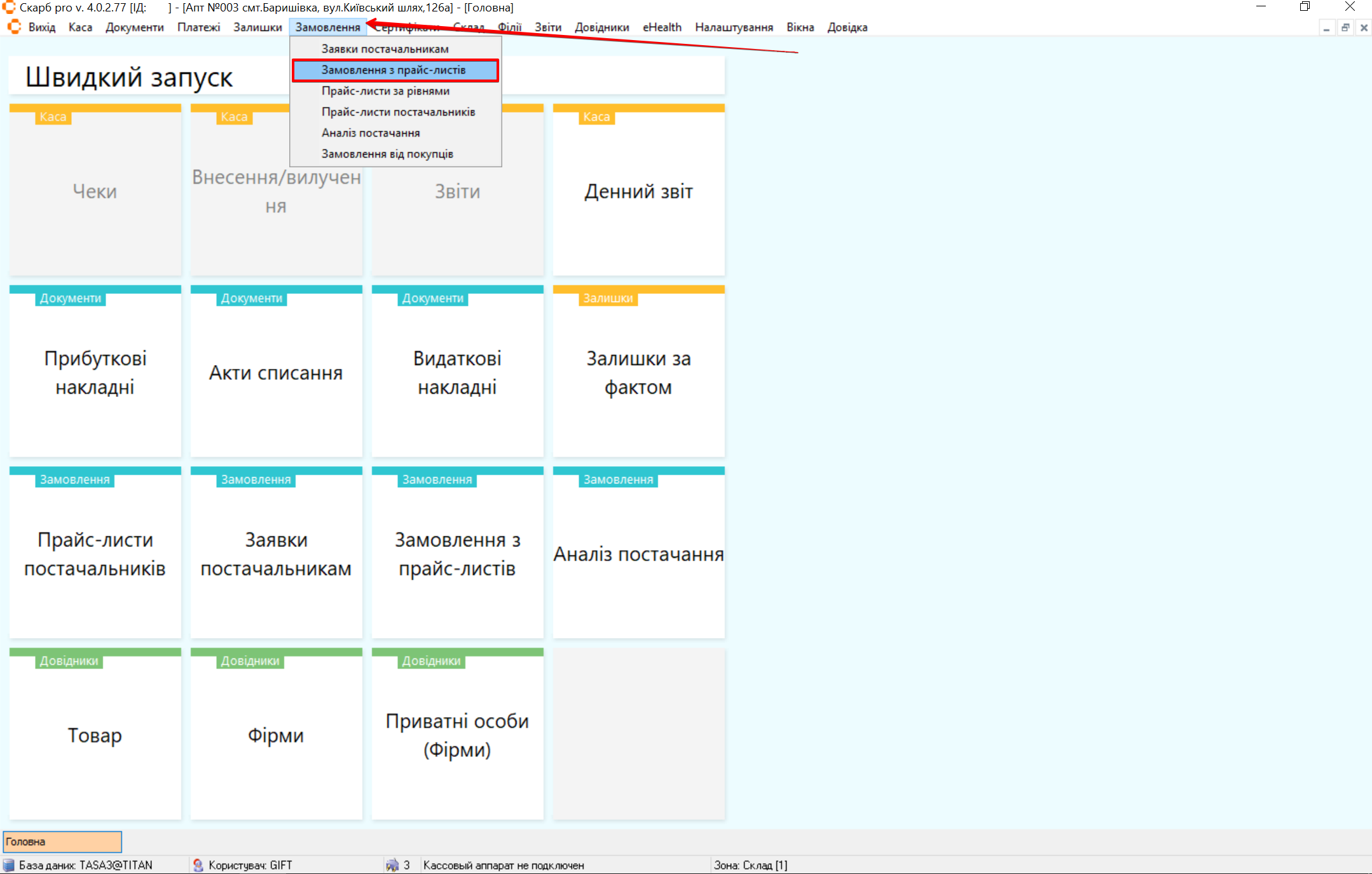Switch to the Головна window tab
Screen dimensions: 1372x874
tap(62, 842)
